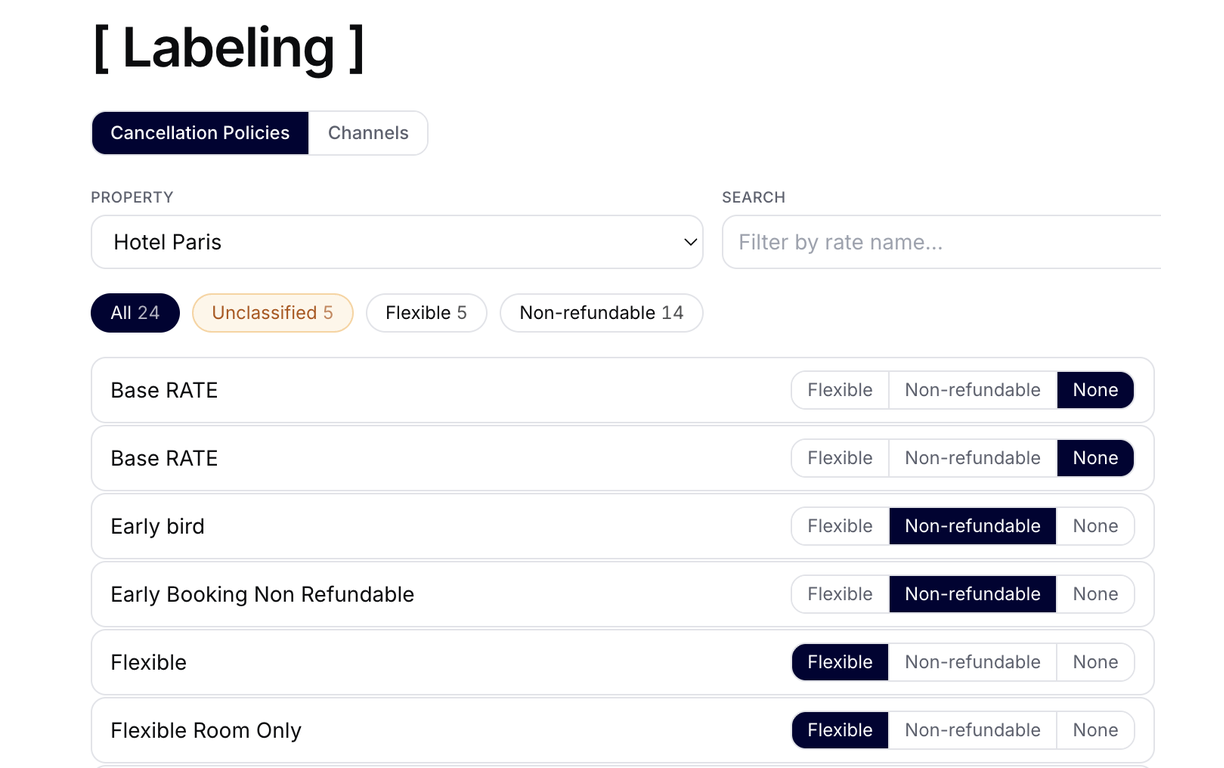
Task: Set the second Base RATE row to None
Action: pyautogui.click(x=1095, y=458)
